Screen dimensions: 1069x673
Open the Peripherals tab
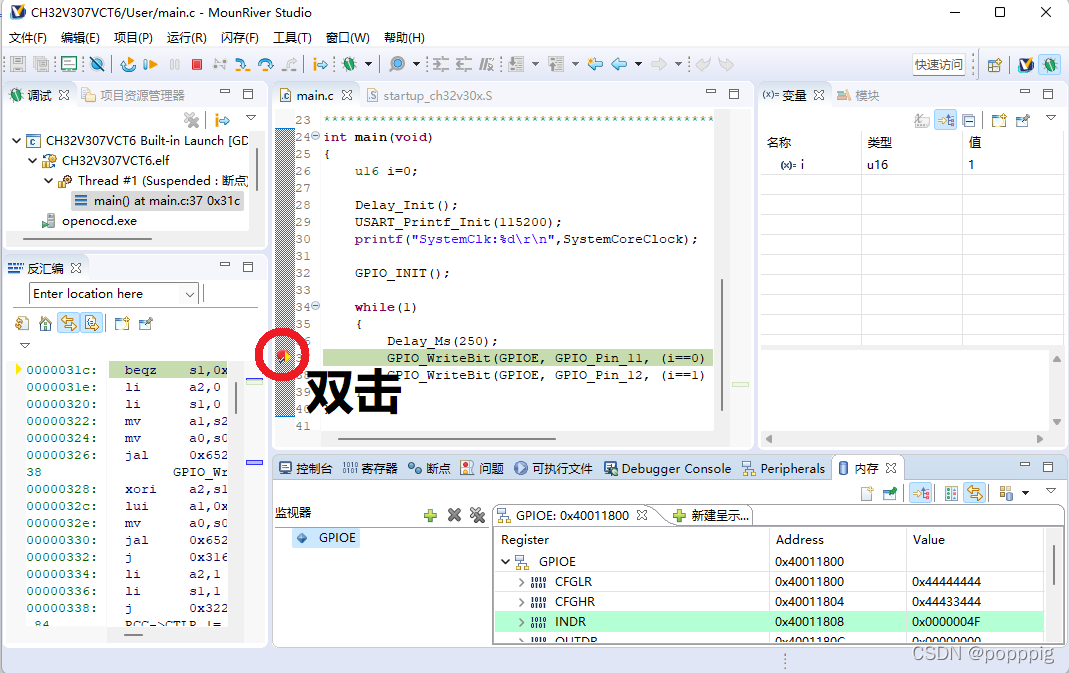[x=783, y=468]
